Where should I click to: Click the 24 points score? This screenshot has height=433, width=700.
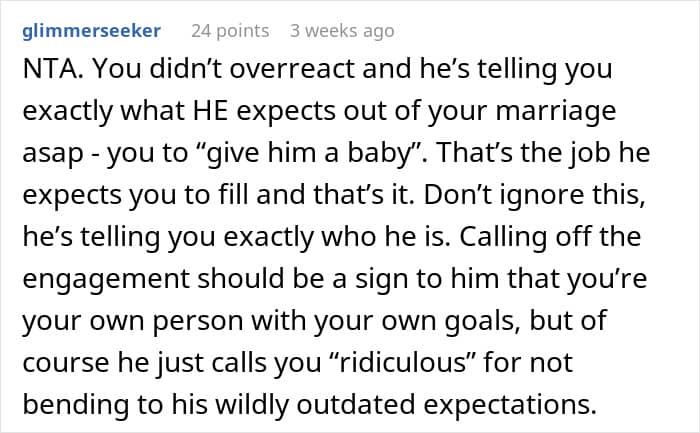230,31
